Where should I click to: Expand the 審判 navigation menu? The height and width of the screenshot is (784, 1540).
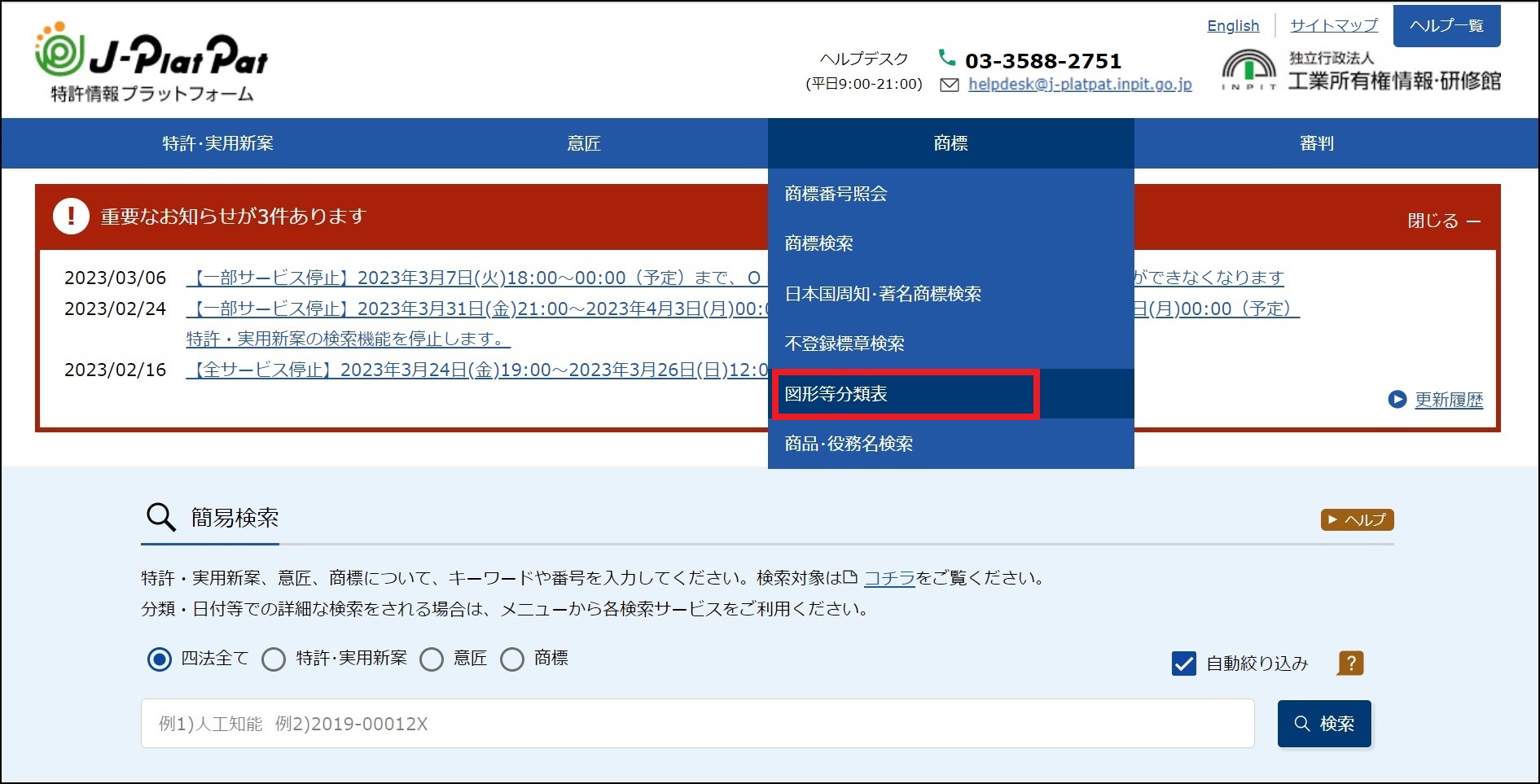(x=1316, y=143)
